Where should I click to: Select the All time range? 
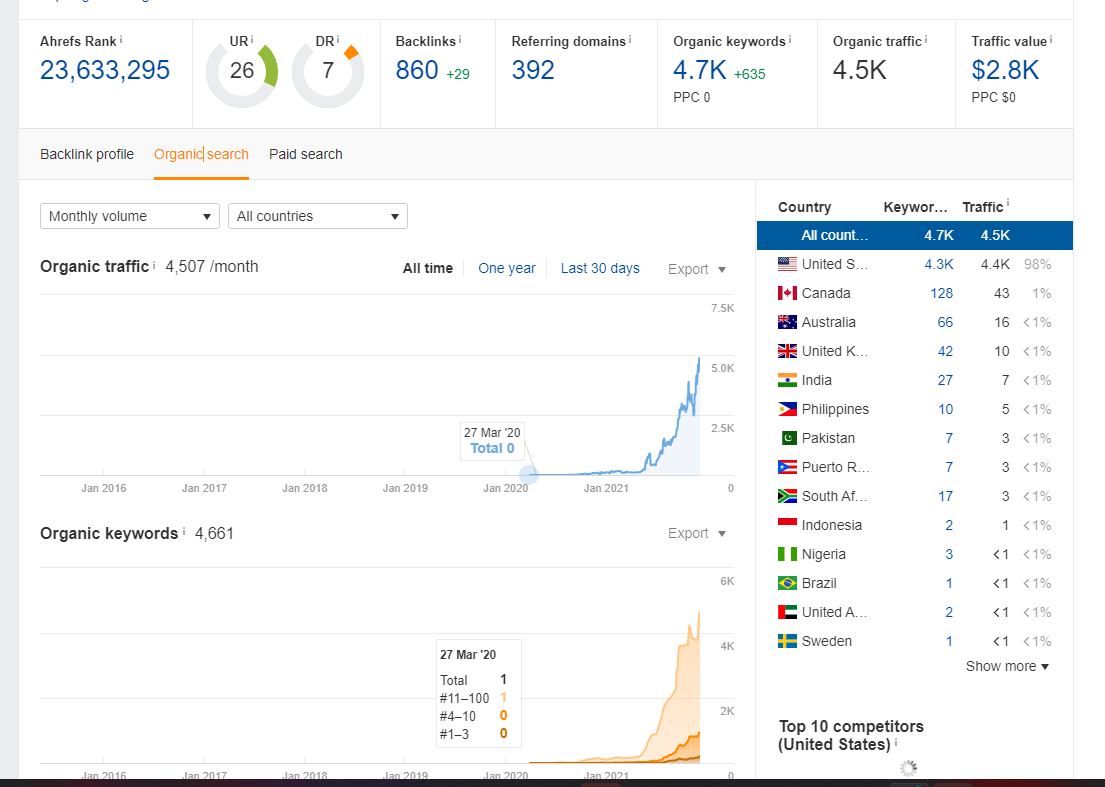(x=428, y=268)
